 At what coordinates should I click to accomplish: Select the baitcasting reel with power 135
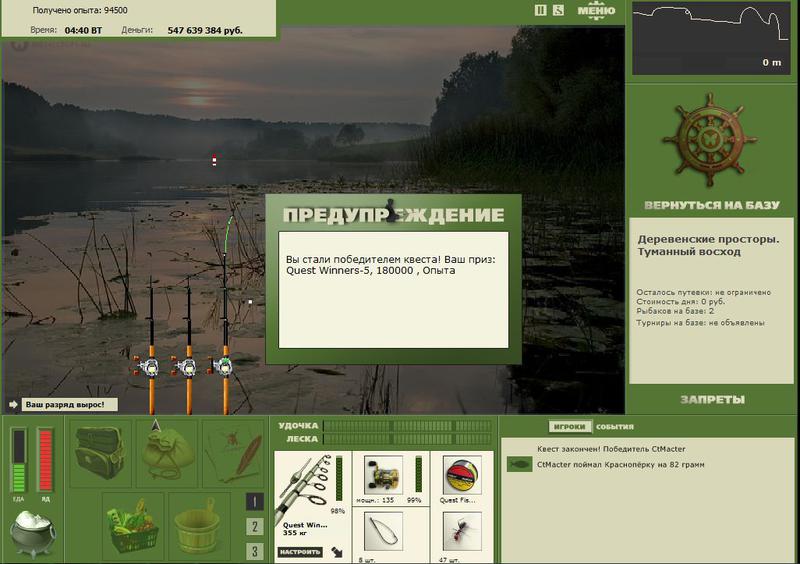(x=383, y=474)
